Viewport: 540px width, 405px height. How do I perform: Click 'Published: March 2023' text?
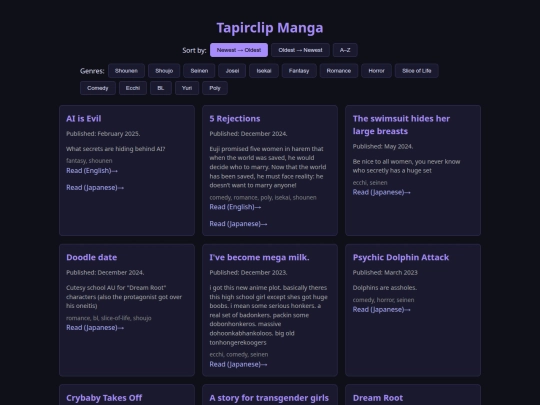pyautogui.click(x=385, y=272)
